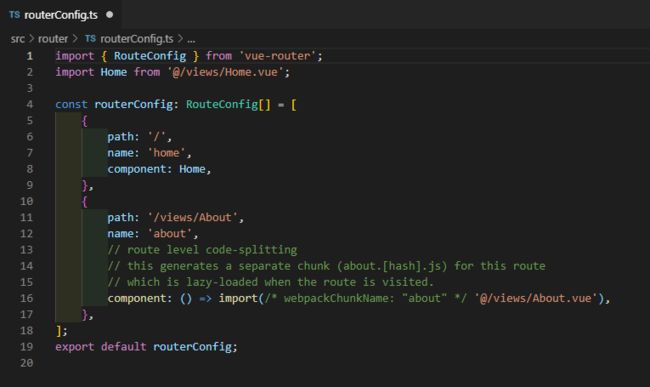Click path value '/' on line 6
This screenshot has width=650, height=387.
click(x=157, y=137)
